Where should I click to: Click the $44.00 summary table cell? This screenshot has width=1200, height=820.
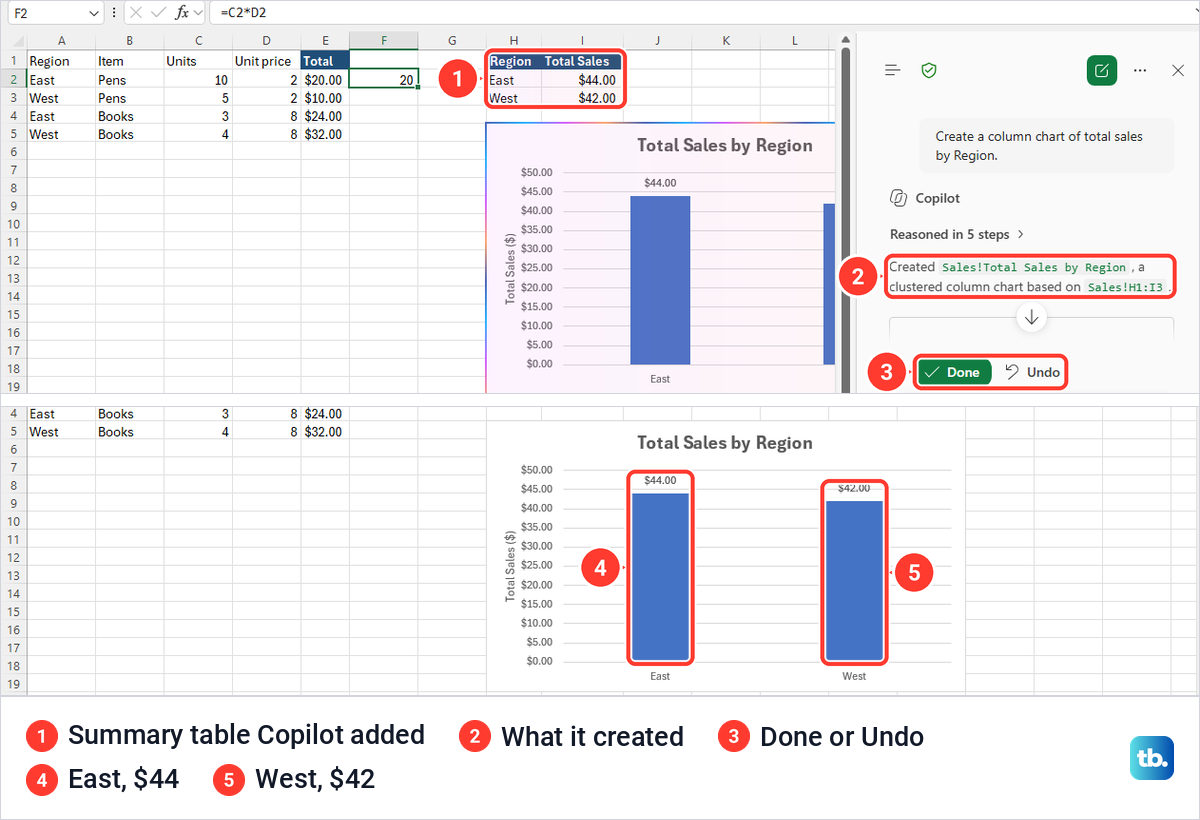(582, 80)
